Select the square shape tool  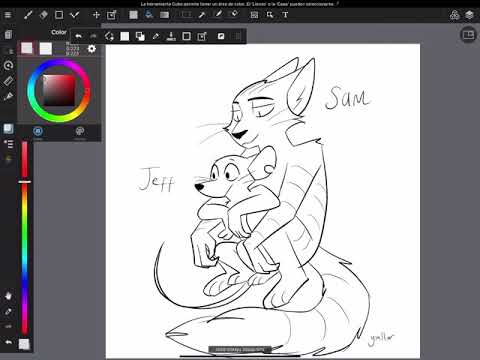click(59, 15)
